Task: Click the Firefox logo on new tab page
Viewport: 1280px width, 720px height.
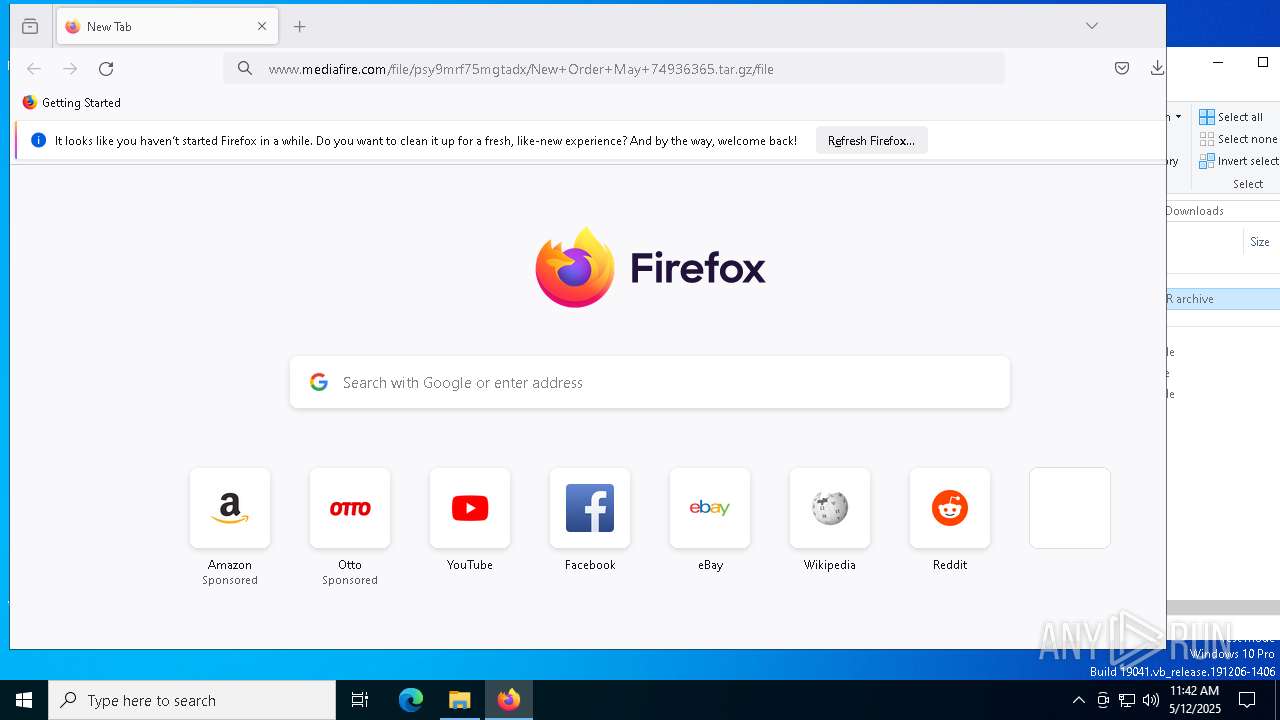Action: (650, 267)
